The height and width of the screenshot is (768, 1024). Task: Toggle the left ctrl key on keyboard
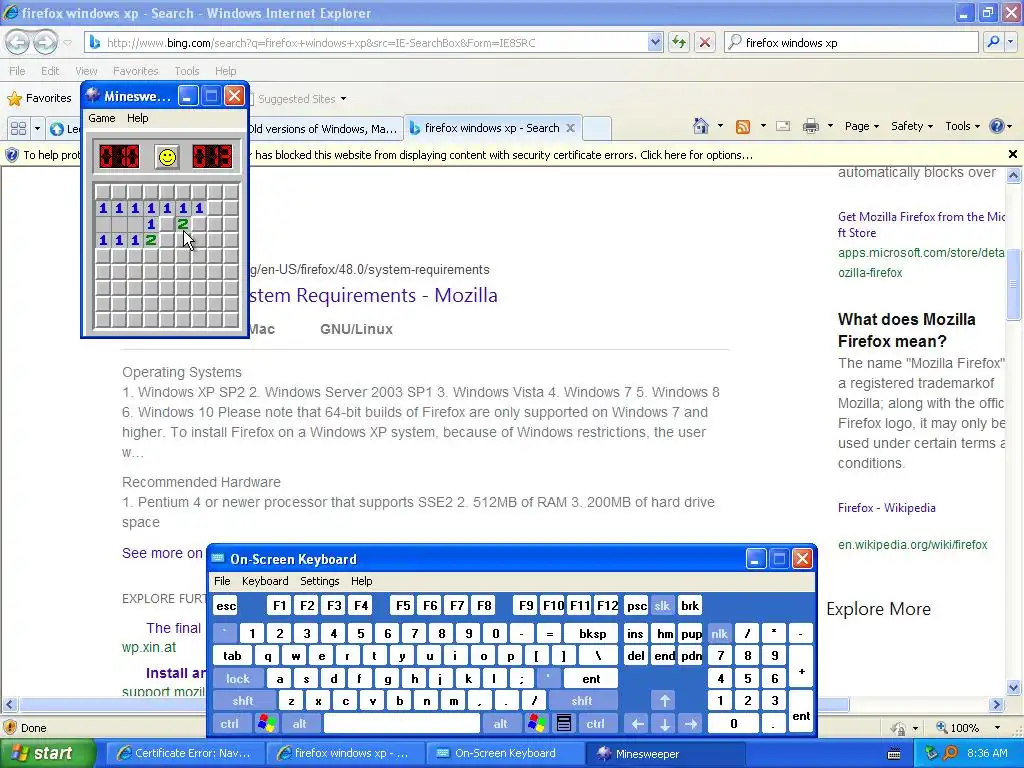coord(229,723)
